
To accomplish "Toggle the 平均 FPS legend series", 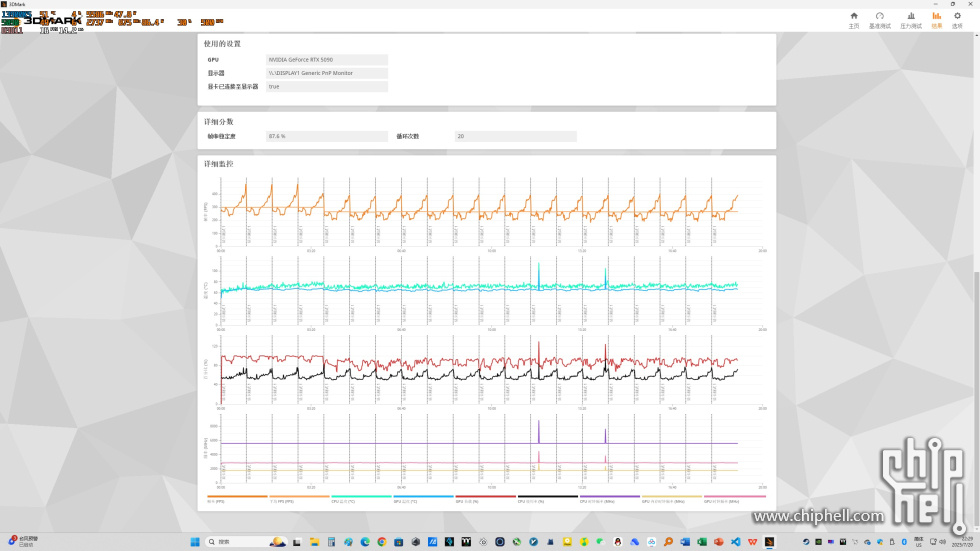I will coord(299,499).
